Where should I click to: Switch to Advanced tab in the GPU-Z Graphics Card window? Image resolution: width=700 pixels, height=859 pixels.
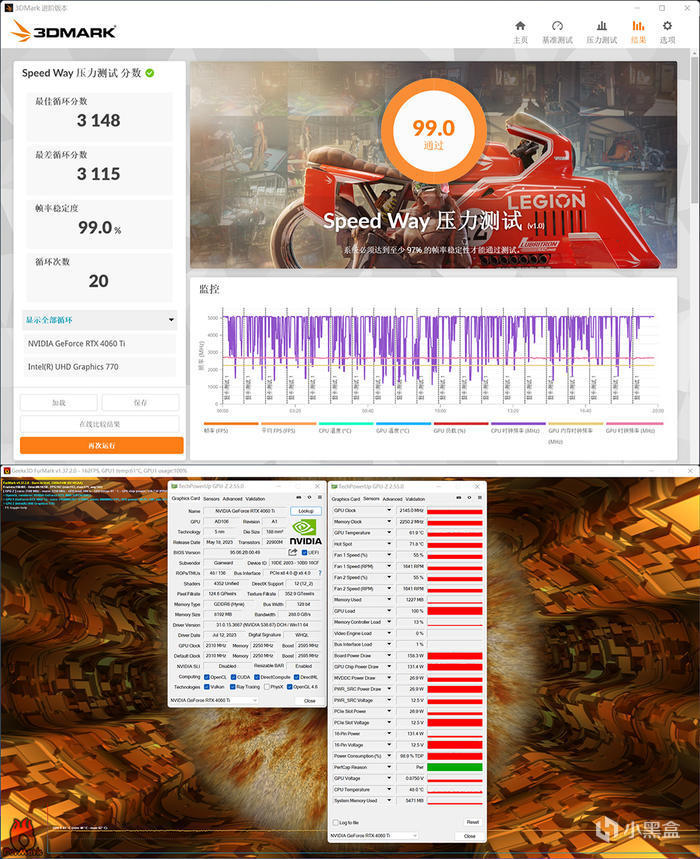point(232,499)
